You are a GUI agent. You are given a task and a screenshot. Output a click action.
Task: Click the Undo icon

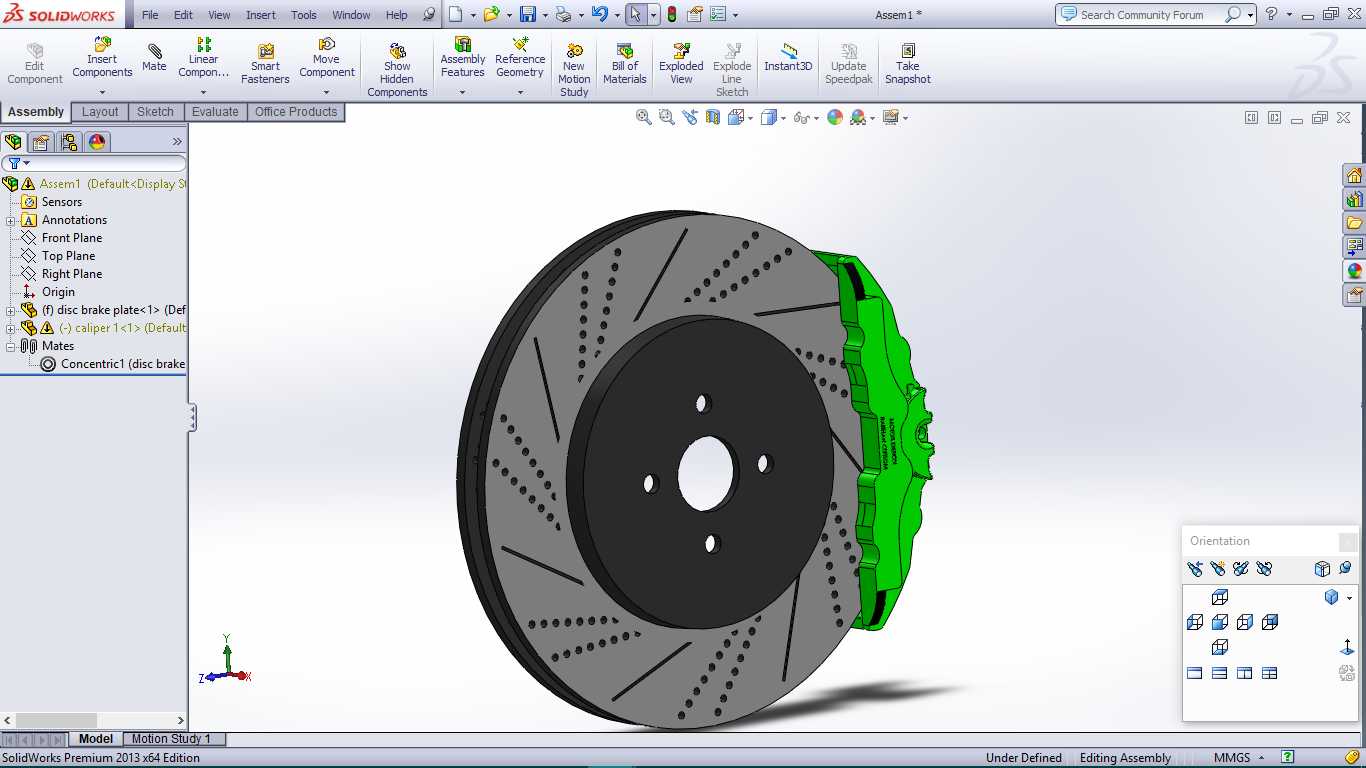coord(598,14)
